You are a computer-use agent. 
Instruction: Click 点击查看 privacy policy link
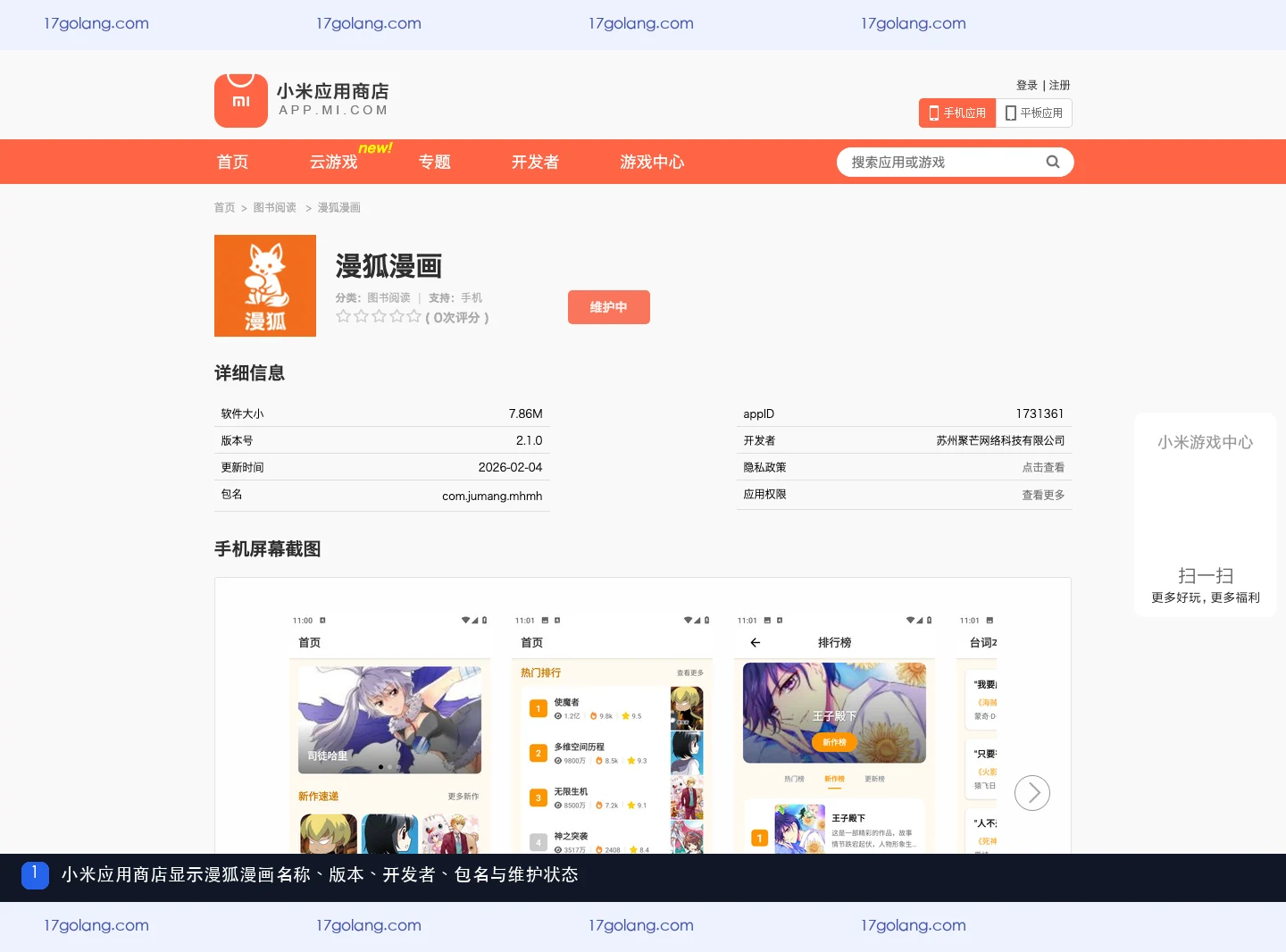(1043, 467)
